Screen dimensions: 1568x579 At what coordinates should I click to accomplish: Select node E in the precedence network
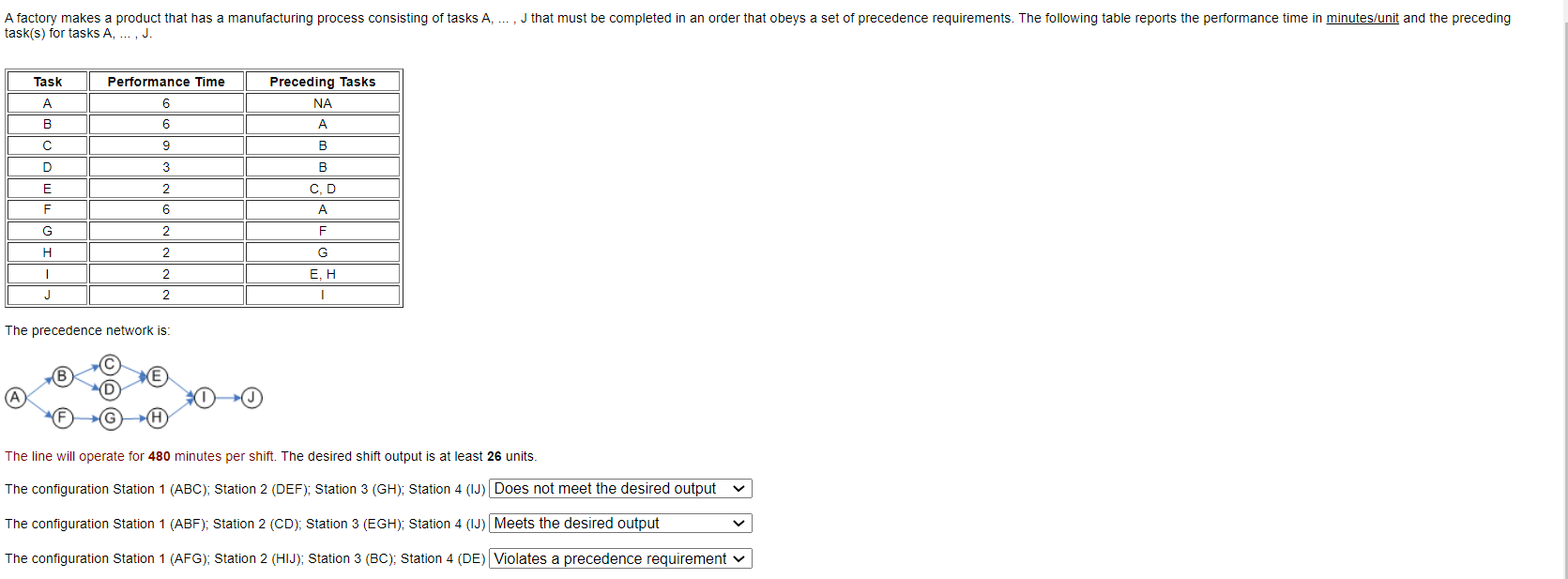pos(156,376)
